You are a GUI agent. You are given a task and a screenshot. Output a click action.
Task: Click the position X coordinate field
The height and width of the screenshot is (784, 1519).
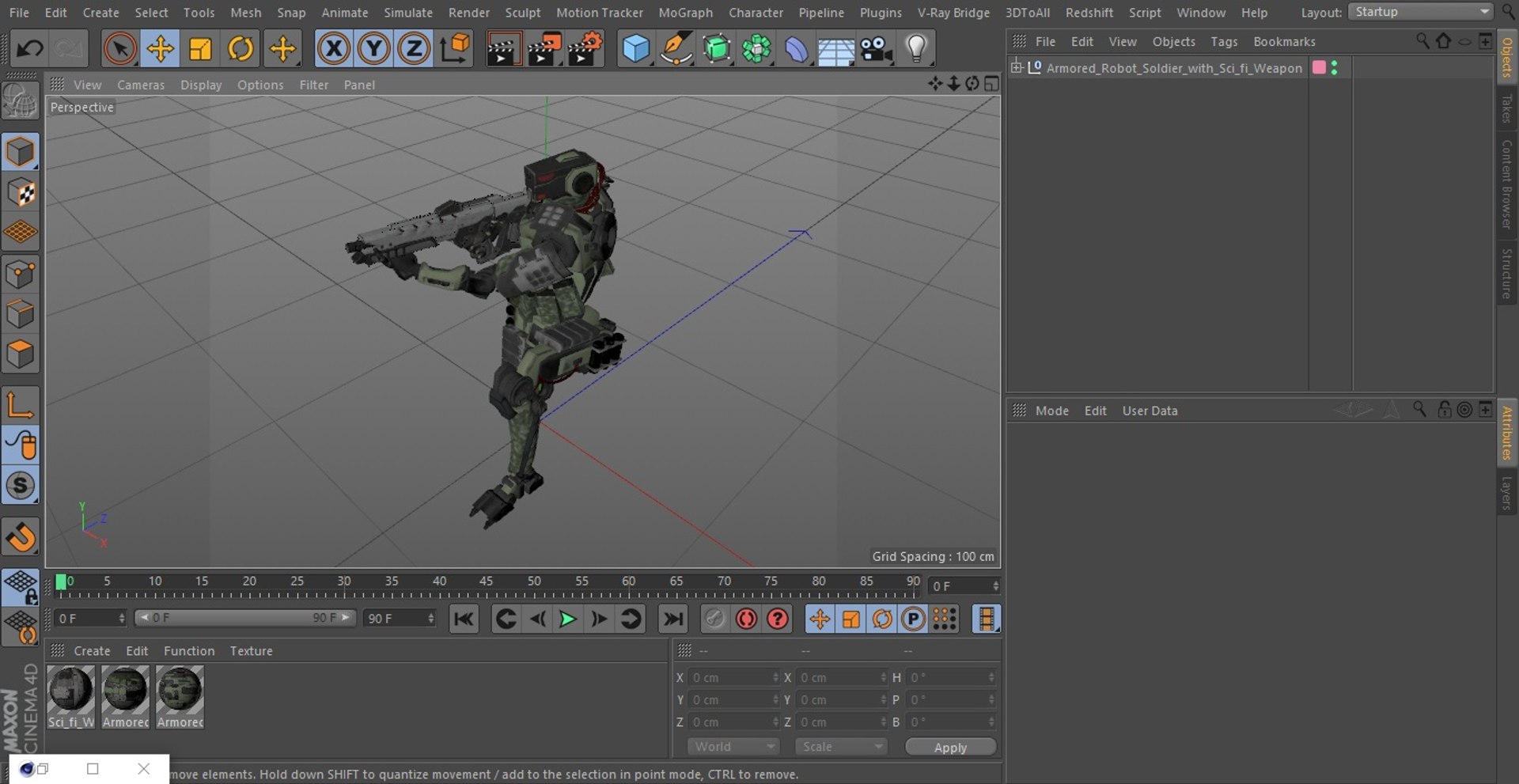[x=735, y=678]
